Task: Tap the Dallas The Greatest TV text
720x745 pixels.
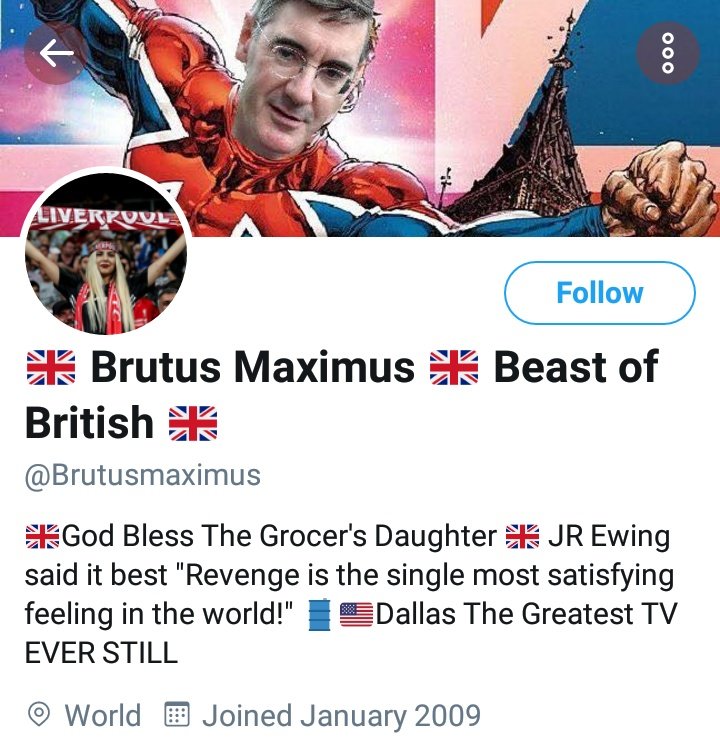Action: coord(527,614)
